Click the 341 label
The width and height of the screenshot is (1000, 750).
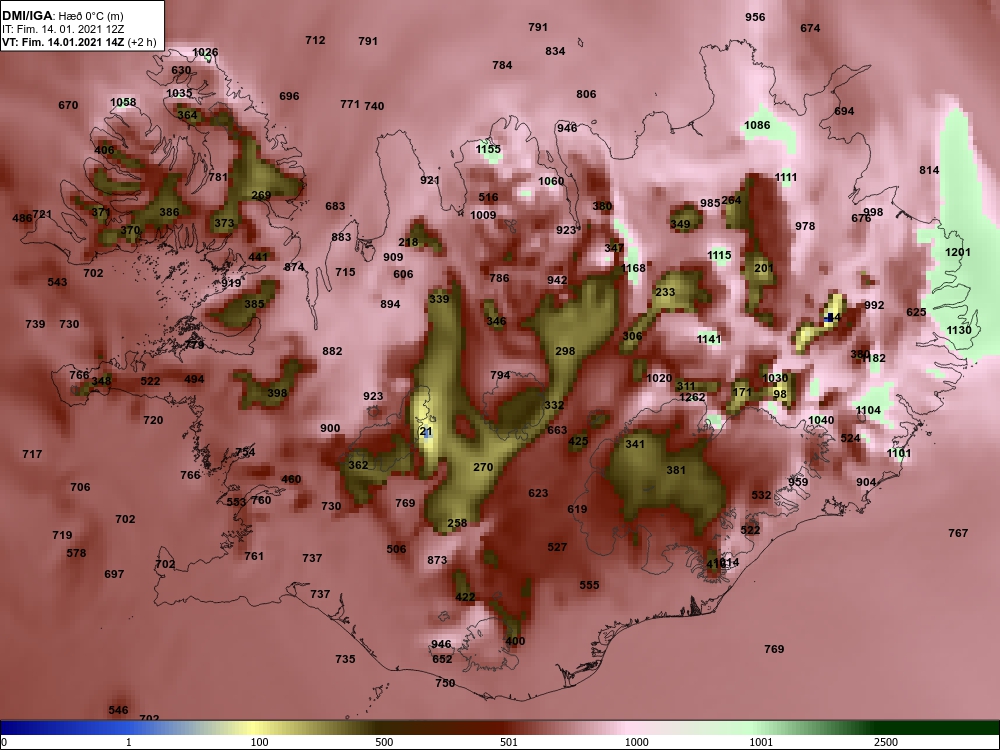[x=635, y=444]
